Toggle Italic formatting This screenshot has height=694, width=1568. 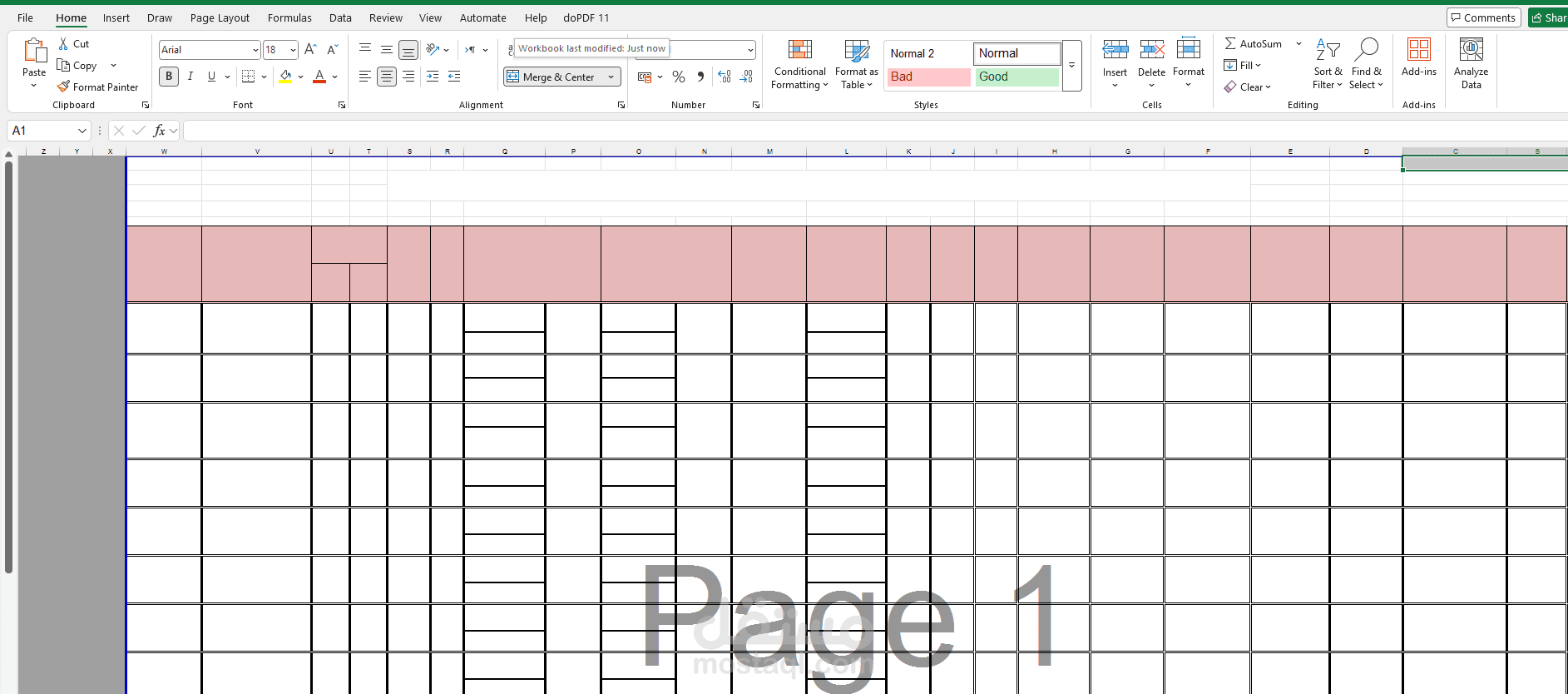pyautogui.click(x=190, y=77)
